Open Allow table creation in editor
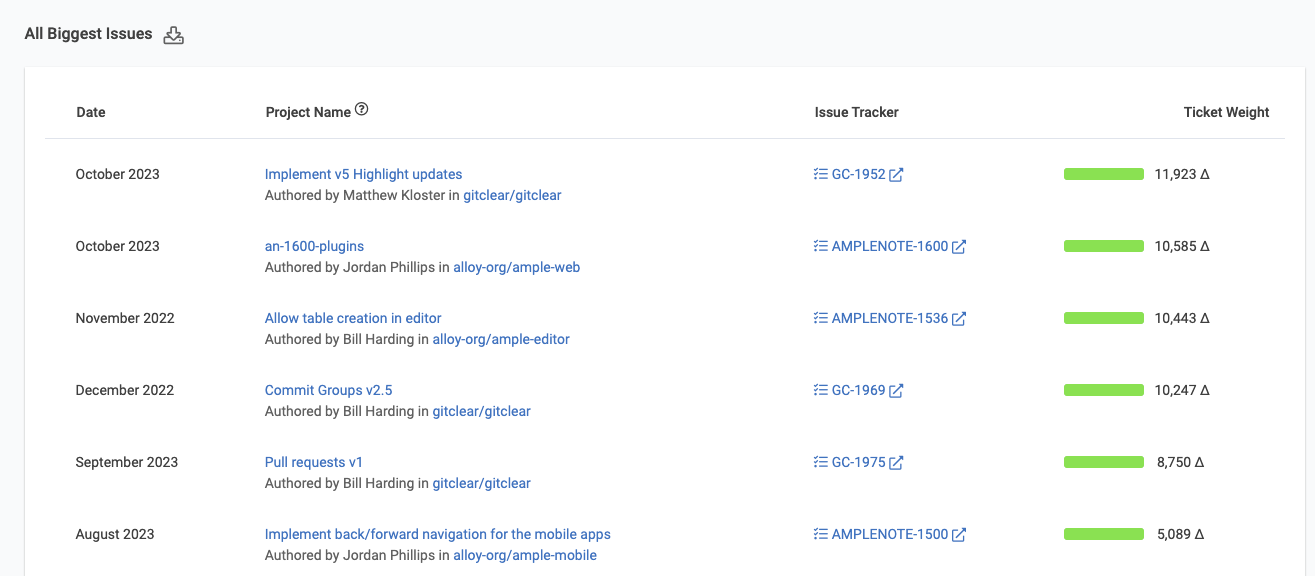The image size is (1315, 576). point(353,318)
